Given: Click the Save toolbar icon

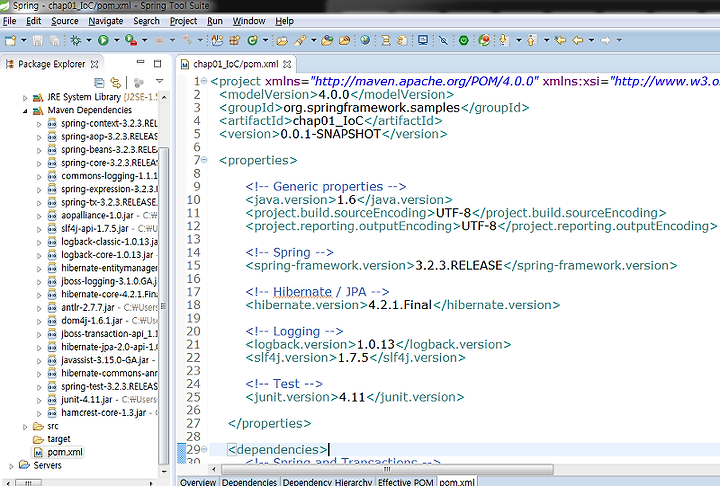Looking at the screenshot, I should [38, 40].
